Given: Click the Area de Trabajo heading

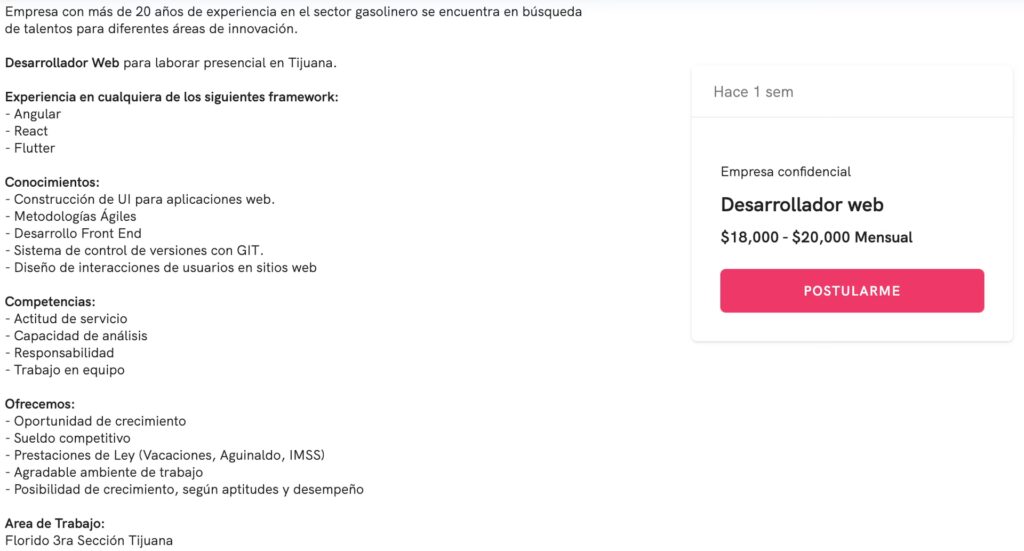Looking at the screenshot, I should click(55, 523).
